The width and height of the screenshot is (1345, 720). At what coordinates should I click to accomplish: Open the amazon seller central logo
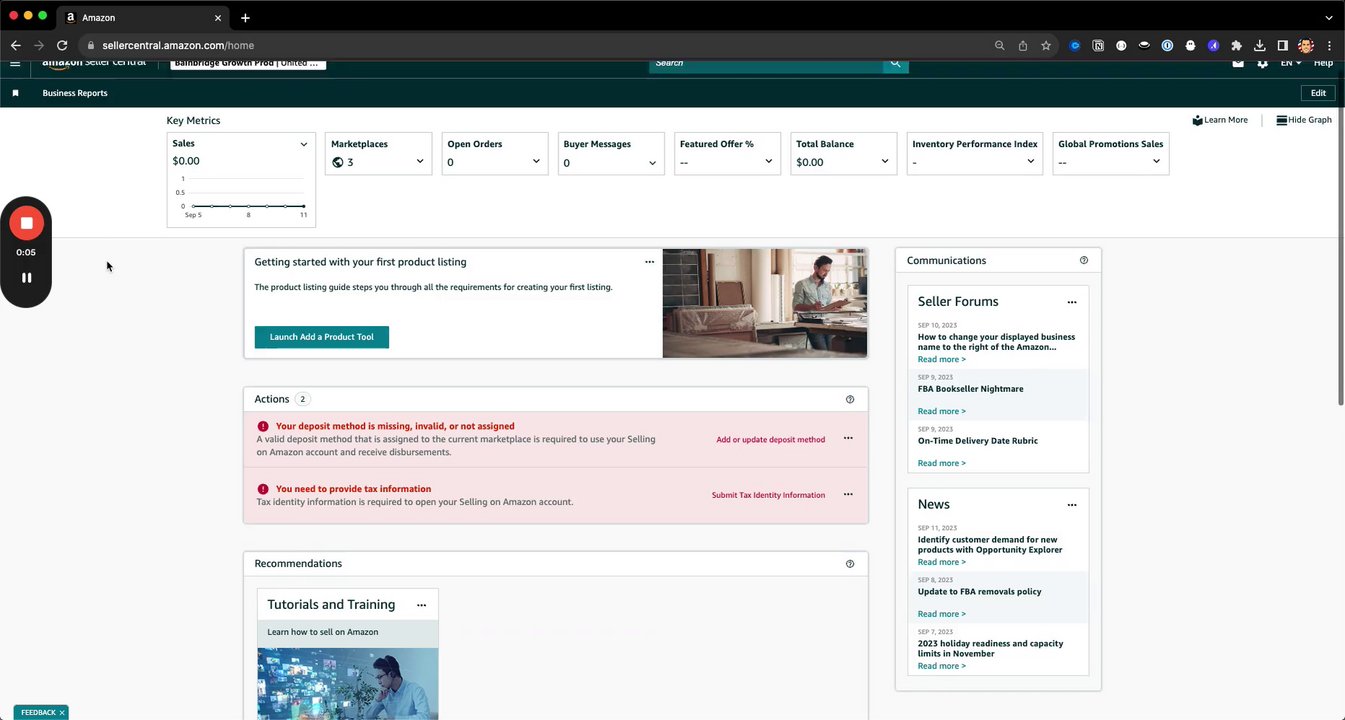click(x=94, y=63)
